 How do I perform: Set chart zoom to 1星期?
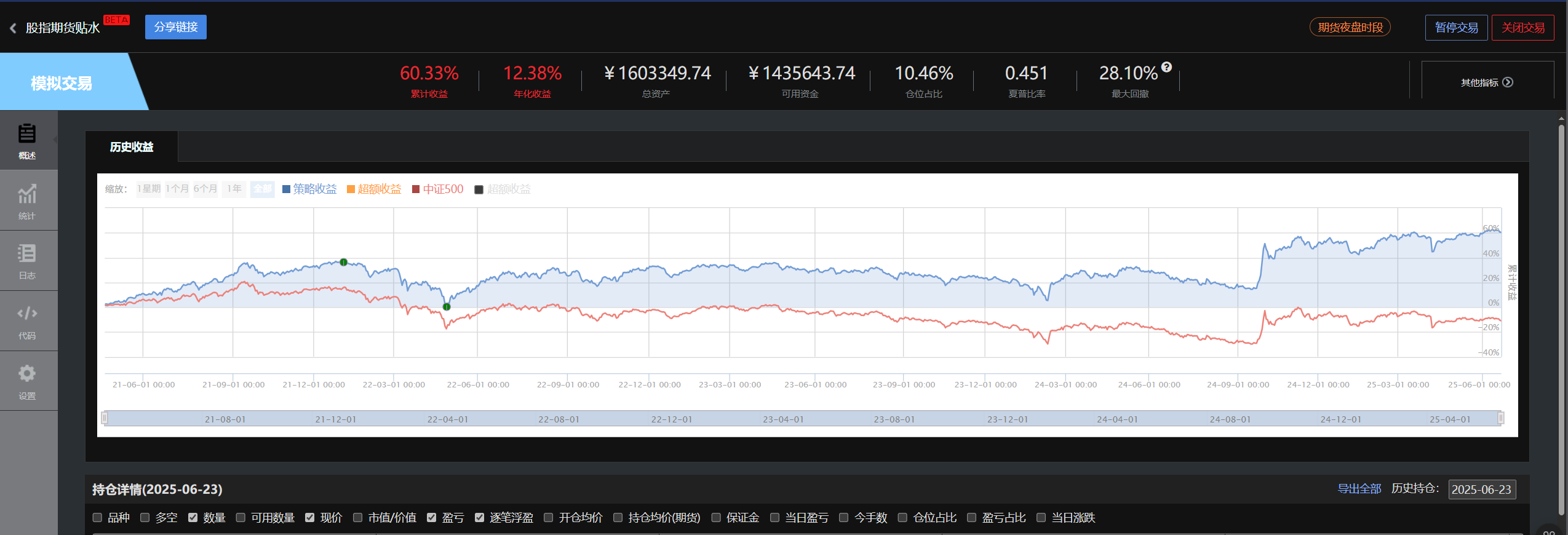(x=149, y=189)
